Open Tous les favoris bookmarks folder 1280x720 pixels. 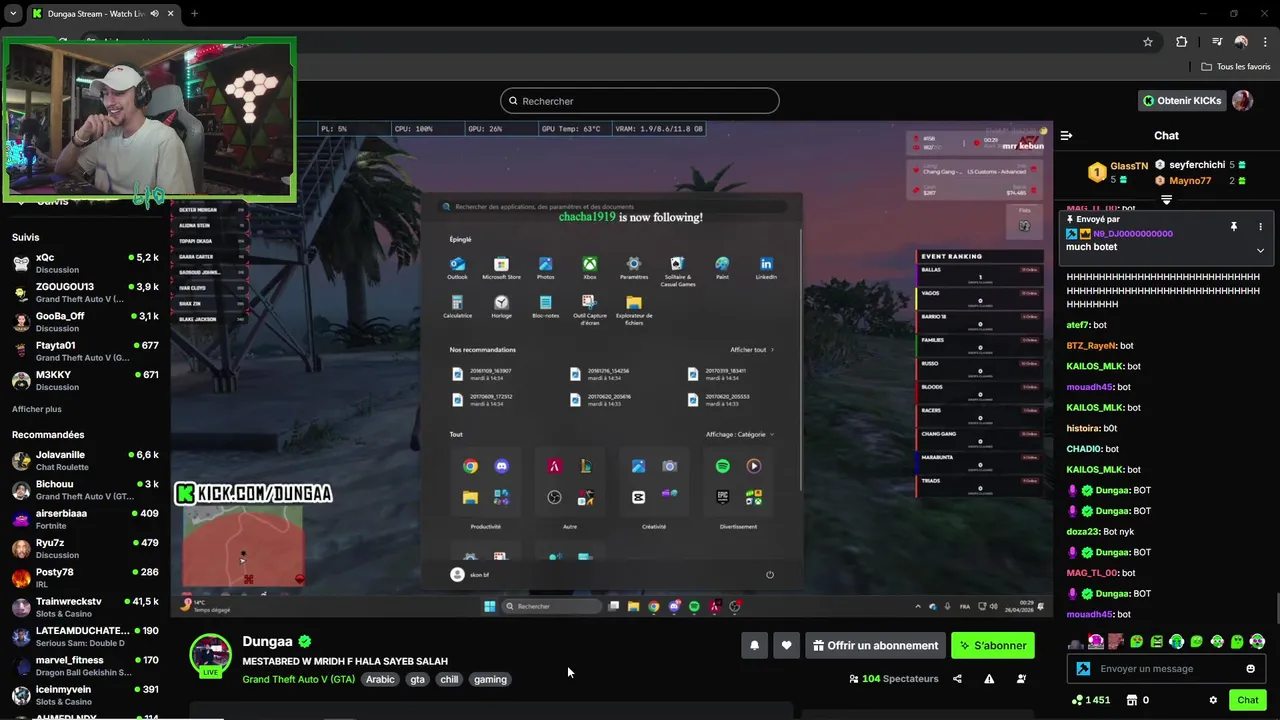tap(1236, 67)
